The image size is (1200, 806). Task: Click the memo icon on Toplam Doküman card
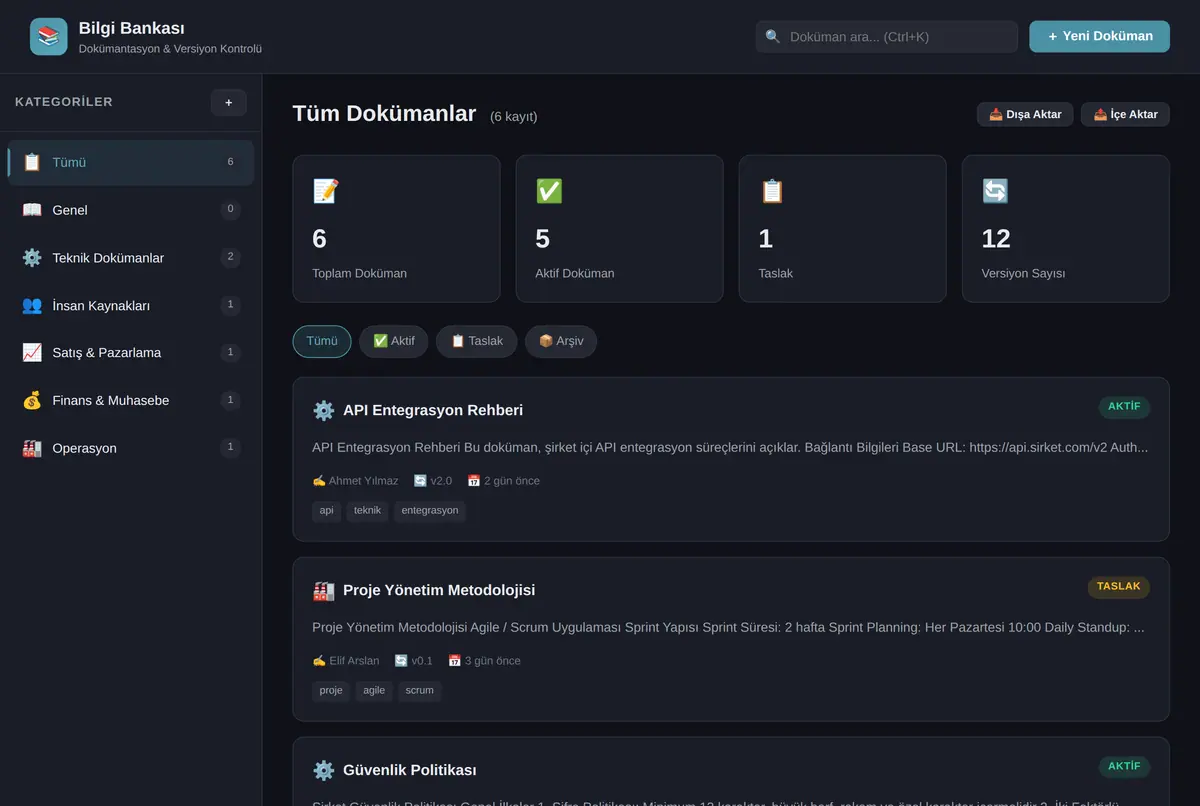[326, 191]
